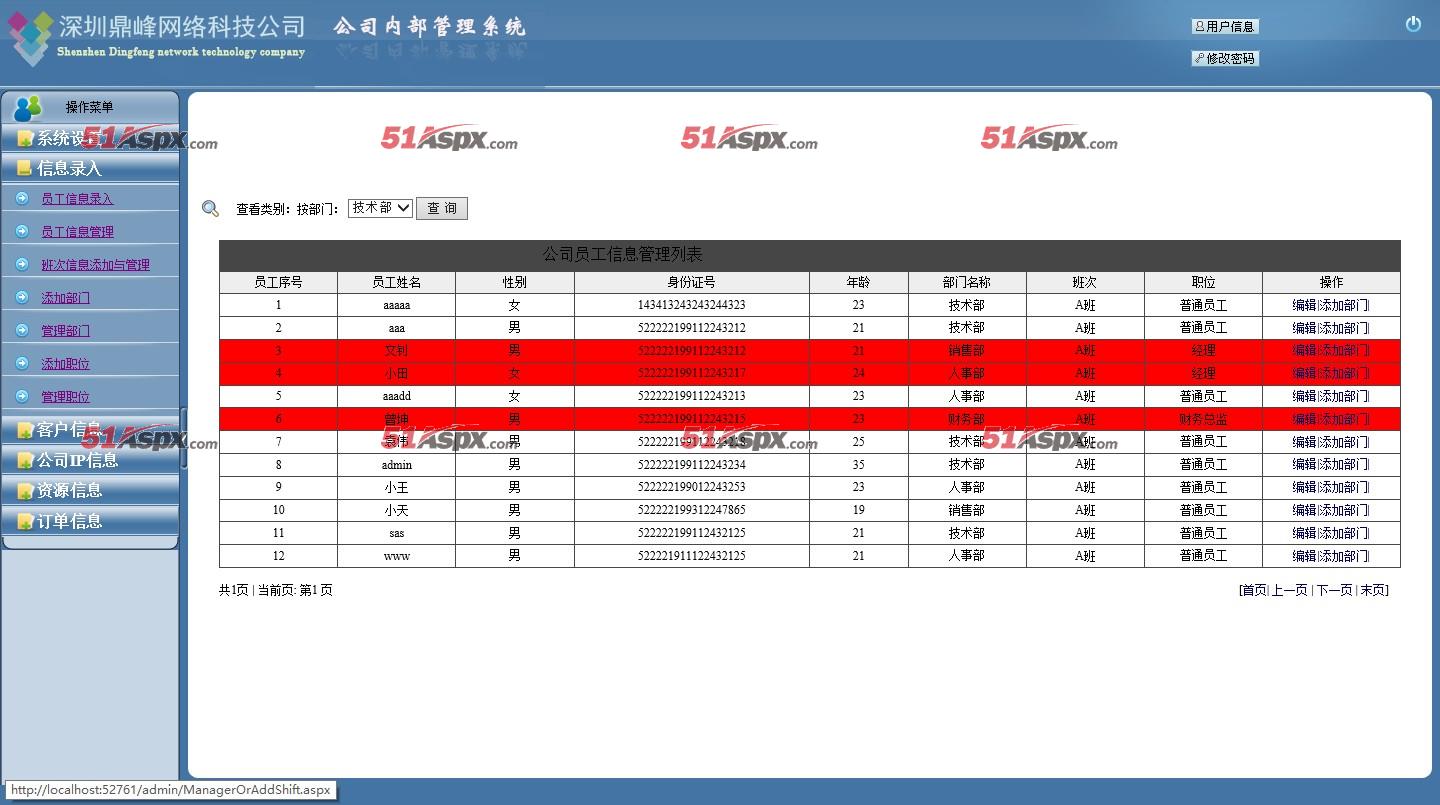Collapse the 信息录入 menu section

pyautogui.click(x=90, y=168)
